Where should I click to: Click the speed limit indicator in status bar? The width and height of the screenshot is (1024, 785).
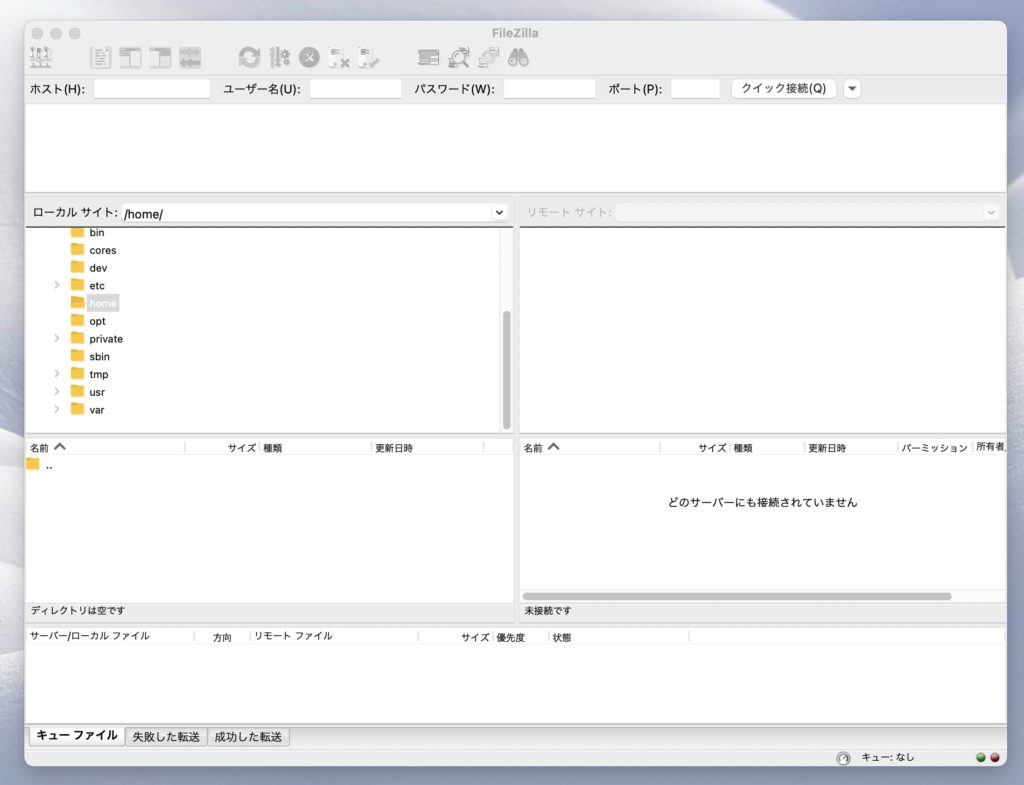(843, 758)
